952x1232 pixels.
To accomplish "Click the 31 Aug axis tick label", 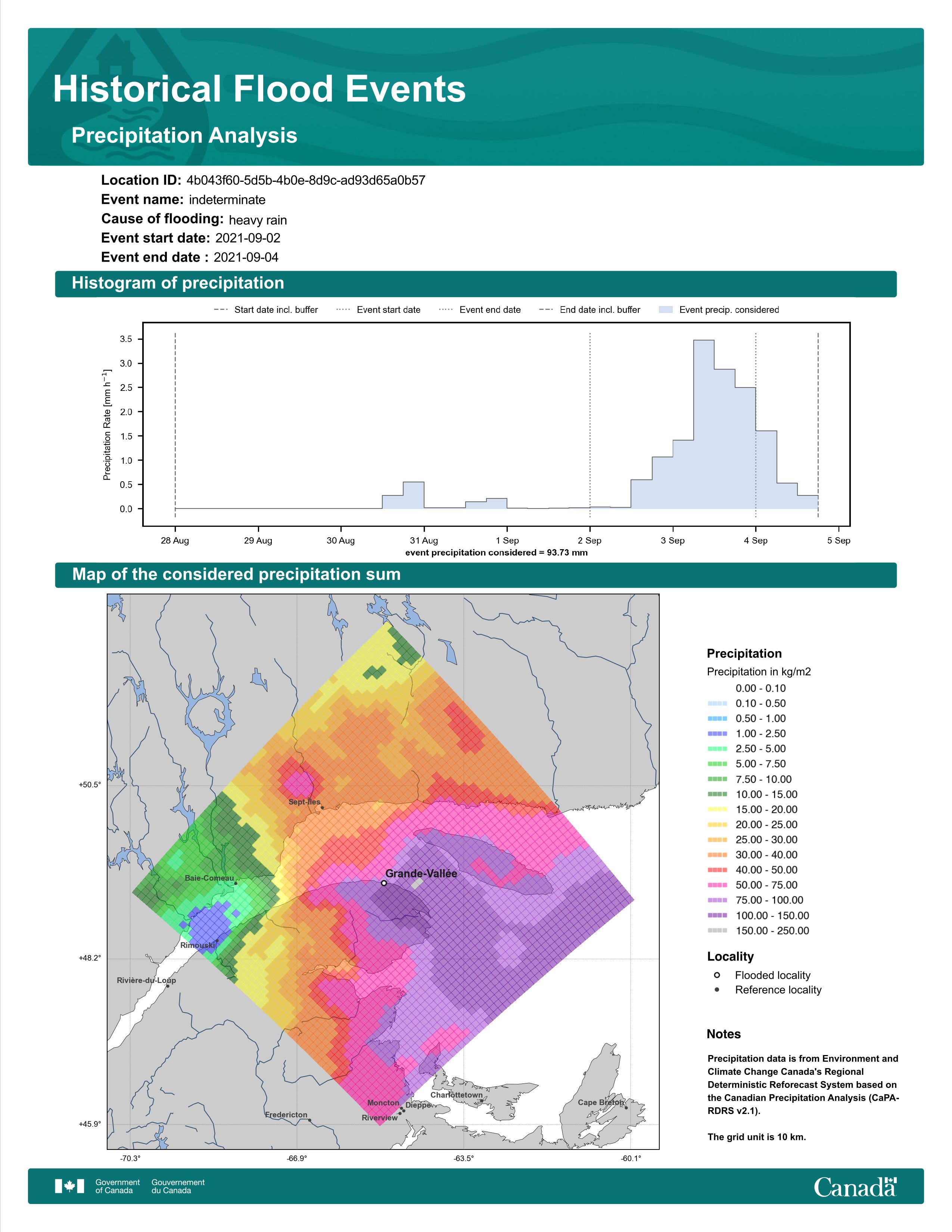I will pyautogui.click(x=424, y=541).
